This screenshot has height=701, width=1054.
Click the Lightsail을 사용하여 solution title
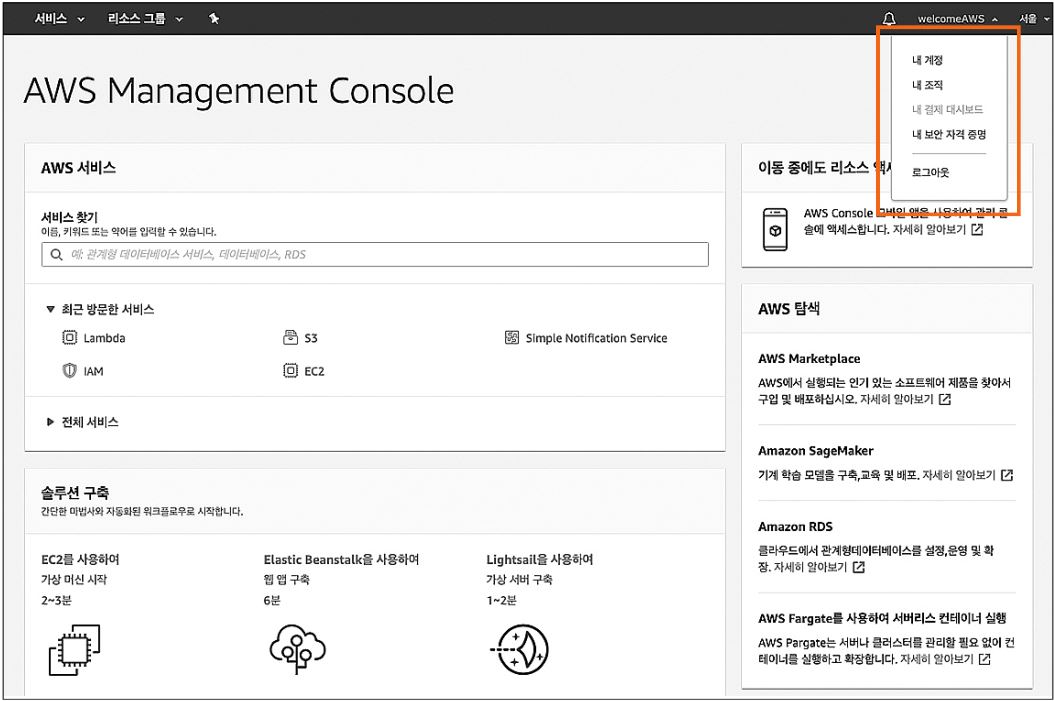(540, 559)
